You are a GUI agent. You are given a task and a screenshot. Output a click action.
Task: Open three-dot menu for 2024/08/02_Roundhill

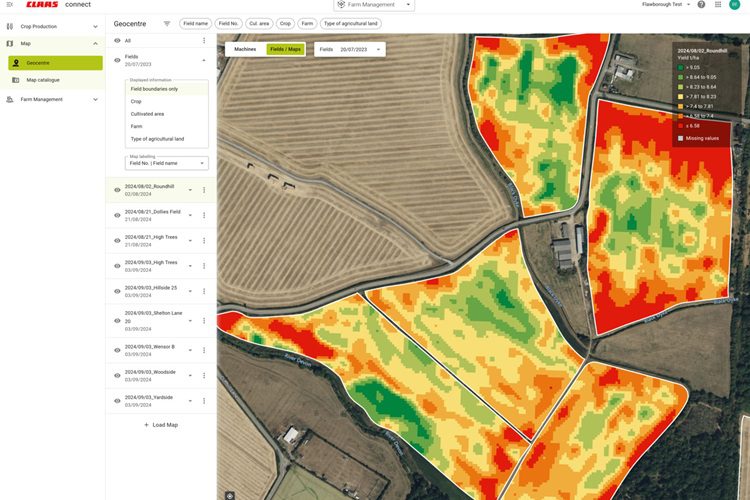[204, 189]
